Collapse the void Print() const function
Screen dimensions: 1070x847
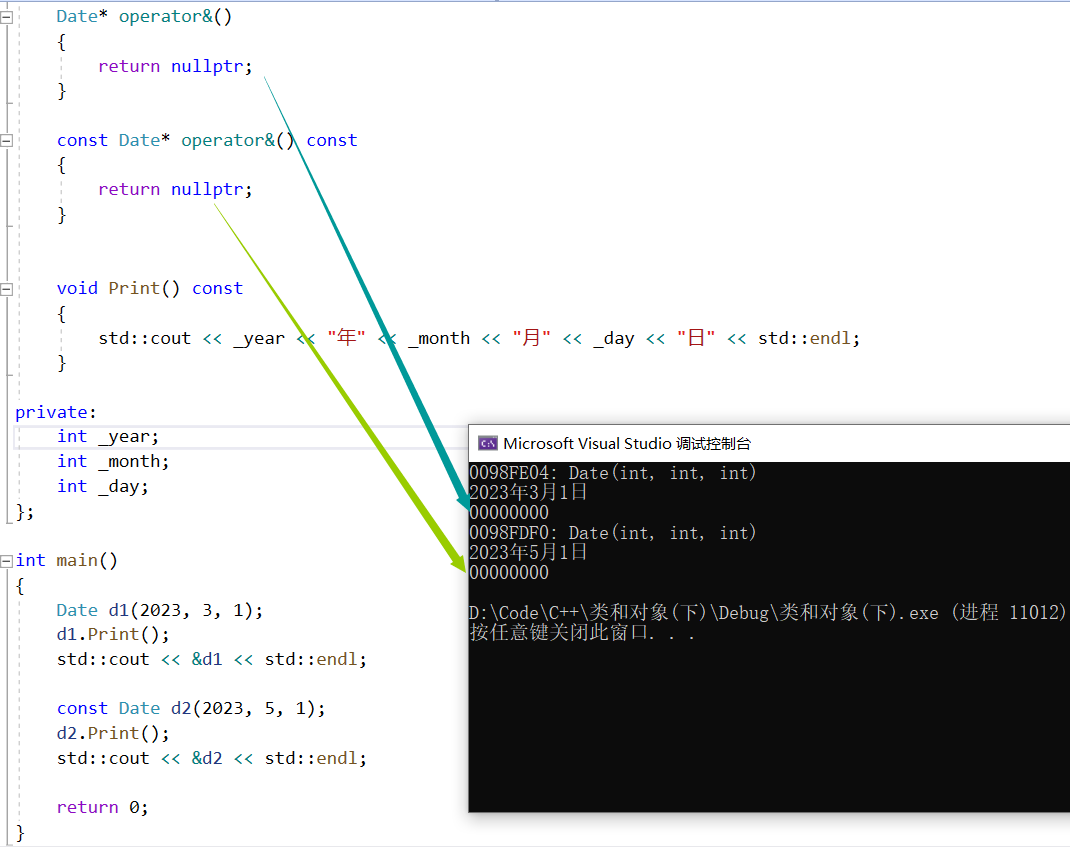[x=6, y=289]
